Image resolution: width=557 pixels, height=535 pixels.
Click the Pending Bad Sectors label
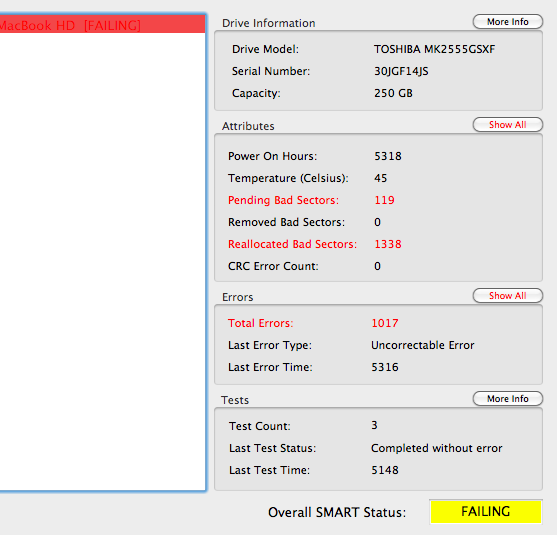click(x=283, y=200)
